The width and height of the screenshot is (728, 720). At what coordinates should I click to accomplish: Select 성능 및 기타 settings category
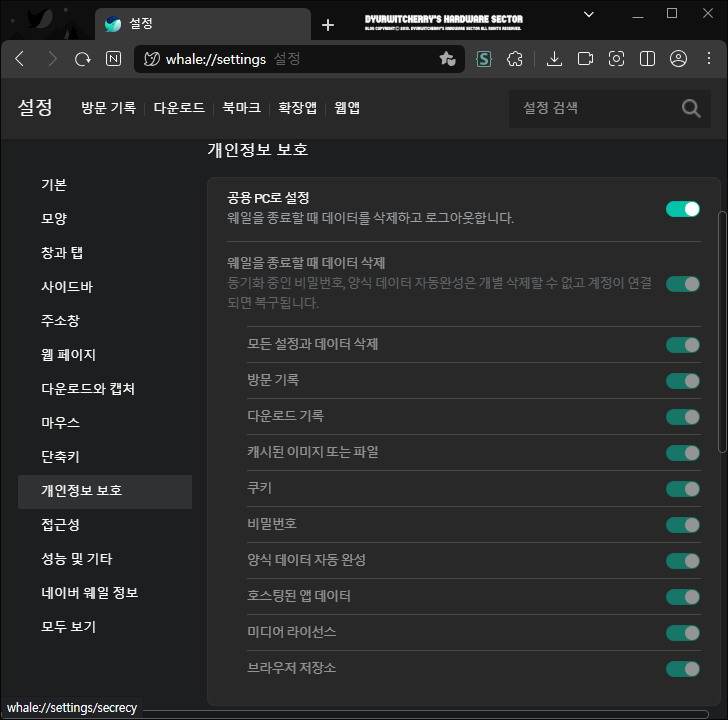click(105, 559)
